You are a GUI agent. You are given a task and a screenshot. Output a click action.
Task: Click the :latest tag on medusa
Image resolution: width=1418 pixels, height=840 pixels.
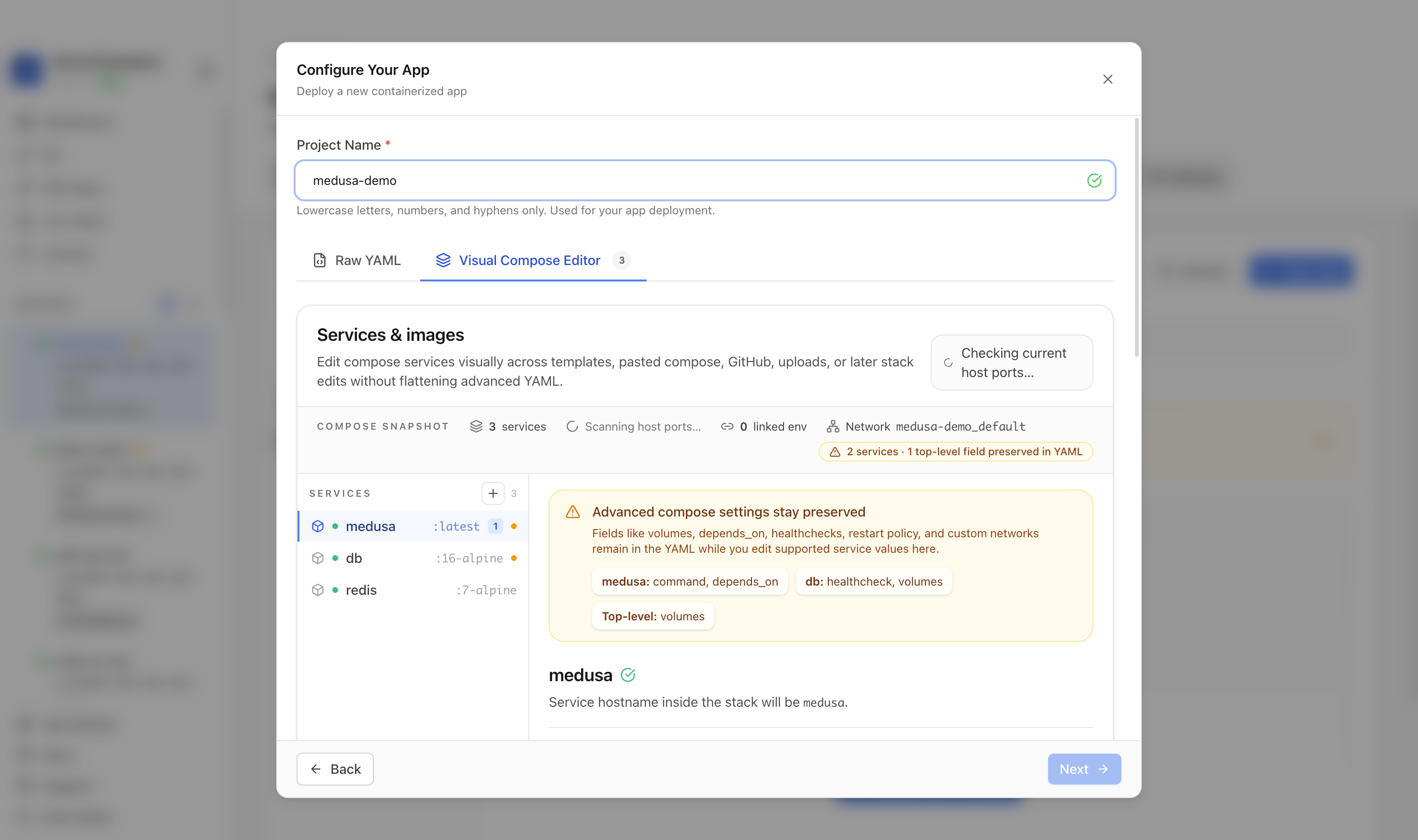coord(456,526)
